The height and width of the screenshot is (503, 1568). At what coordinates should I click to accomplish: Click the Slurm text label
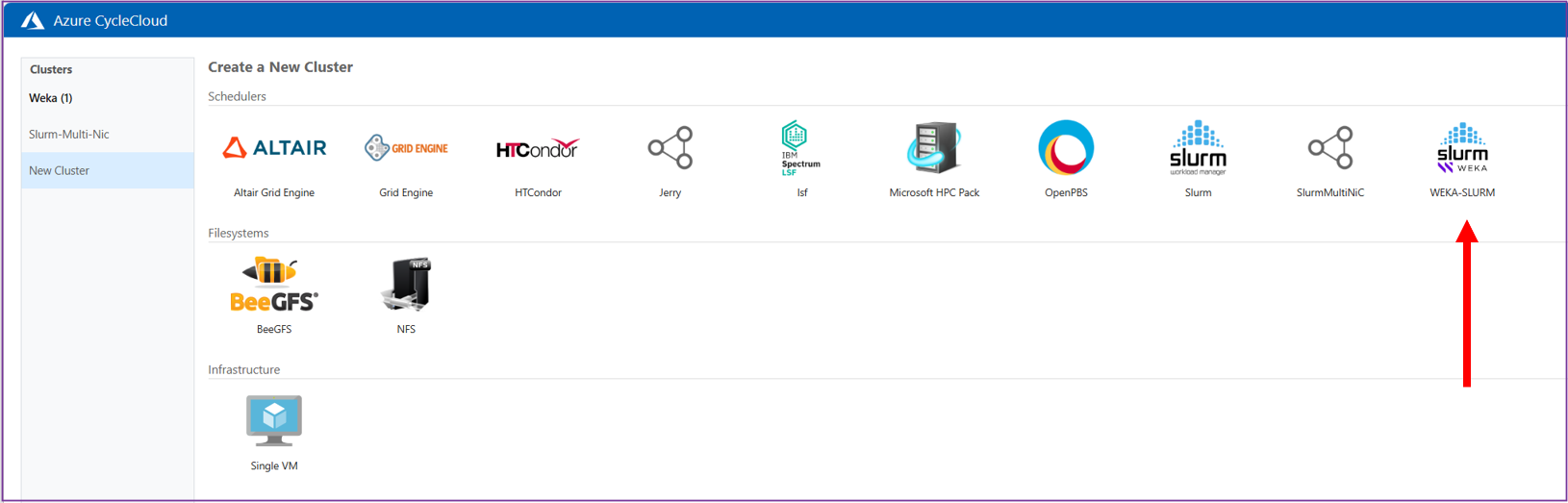click(x=1198, y=192)
